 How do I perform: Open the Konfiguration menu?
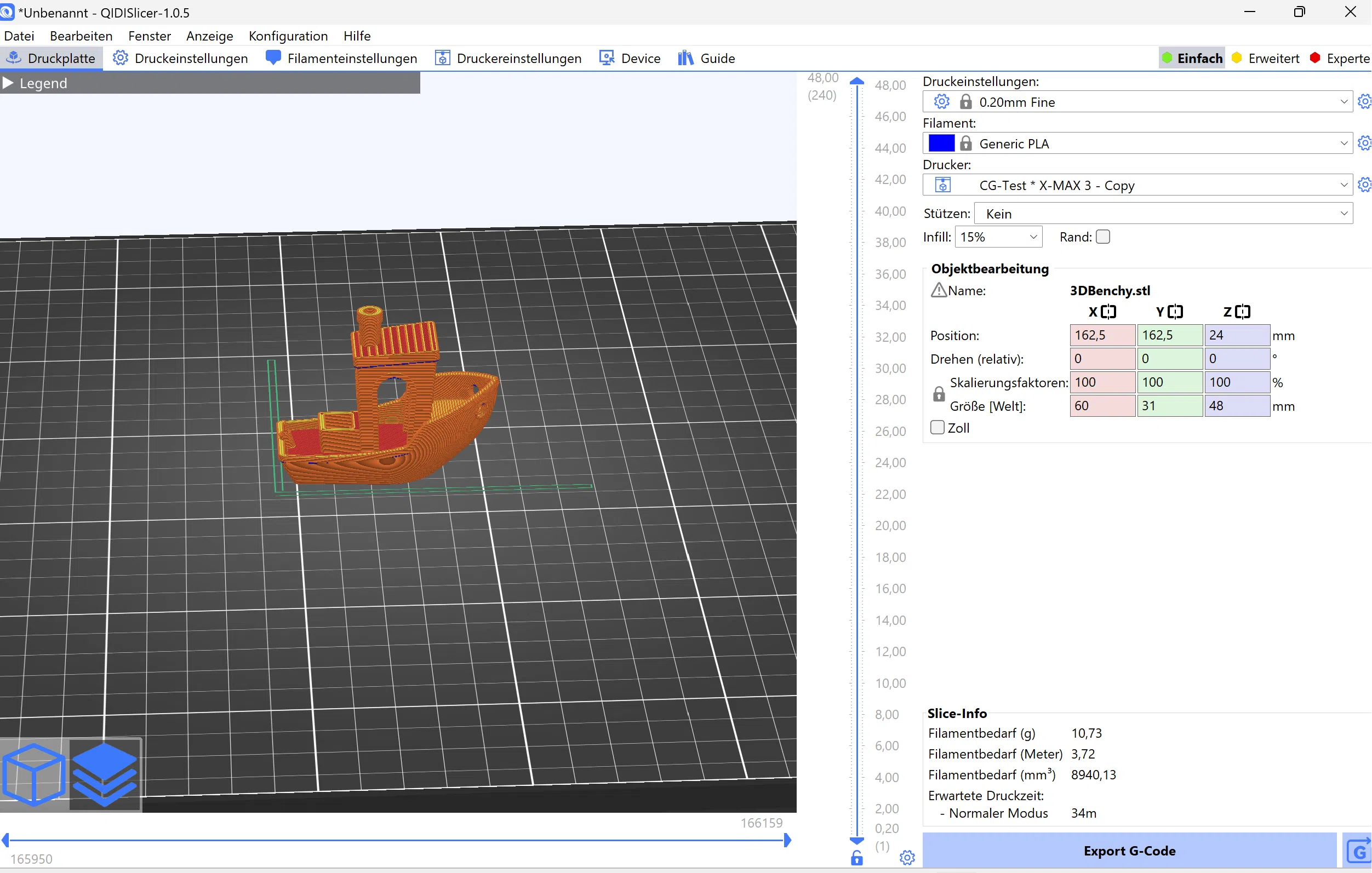click(x=288, y=36)
